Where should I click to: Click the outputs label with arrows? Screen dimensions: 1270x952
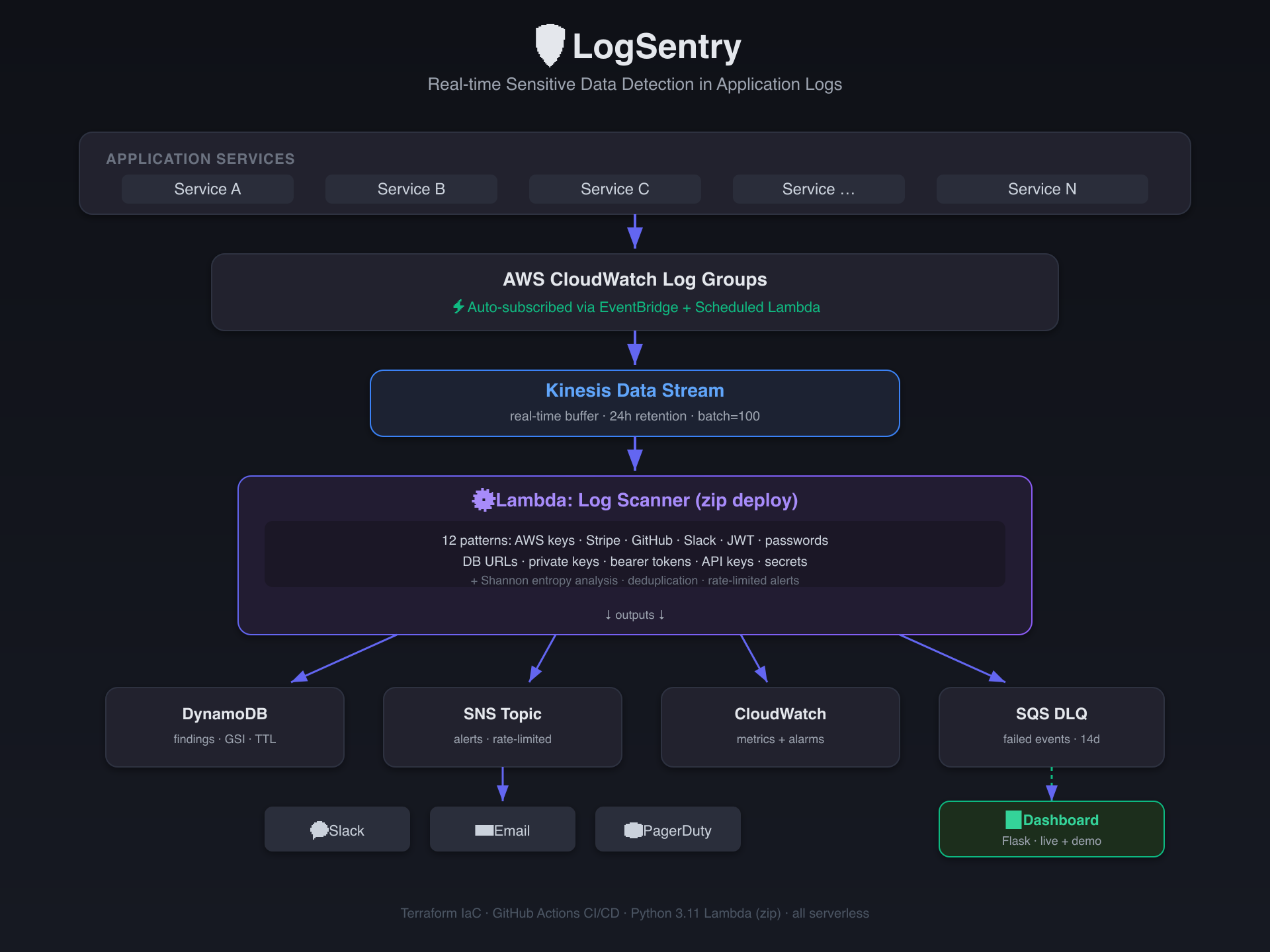635,615
